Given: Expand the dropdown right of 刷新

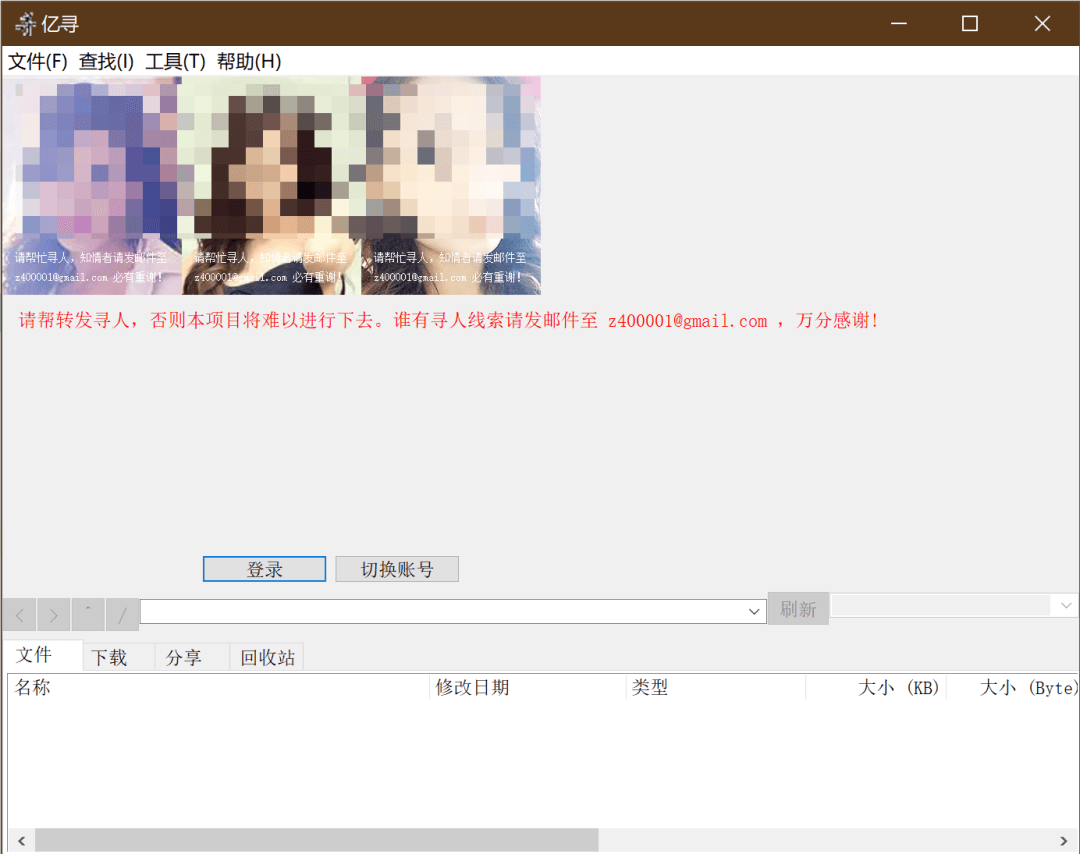Looking at the screenshot, I should pos(1066,605).
